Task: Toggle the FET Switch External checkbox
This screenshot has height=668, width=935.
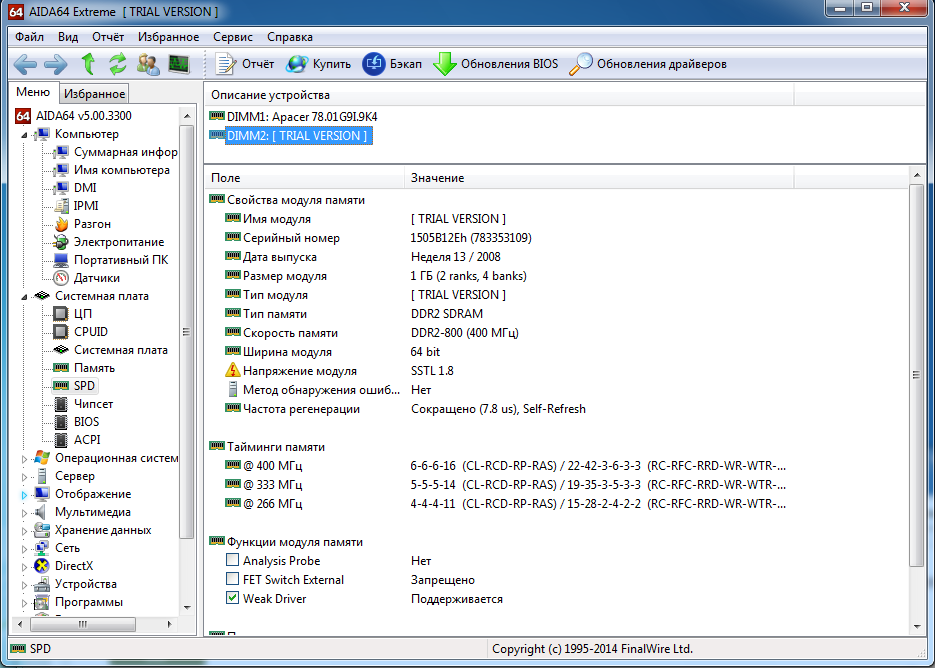Action: click(233, 580)
